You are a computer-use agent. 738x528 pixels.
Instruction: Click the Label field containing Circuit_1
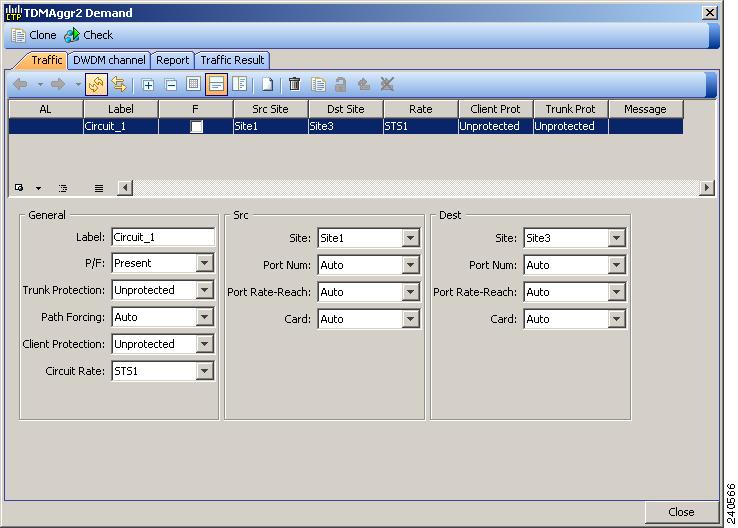[x=163, y=237]
